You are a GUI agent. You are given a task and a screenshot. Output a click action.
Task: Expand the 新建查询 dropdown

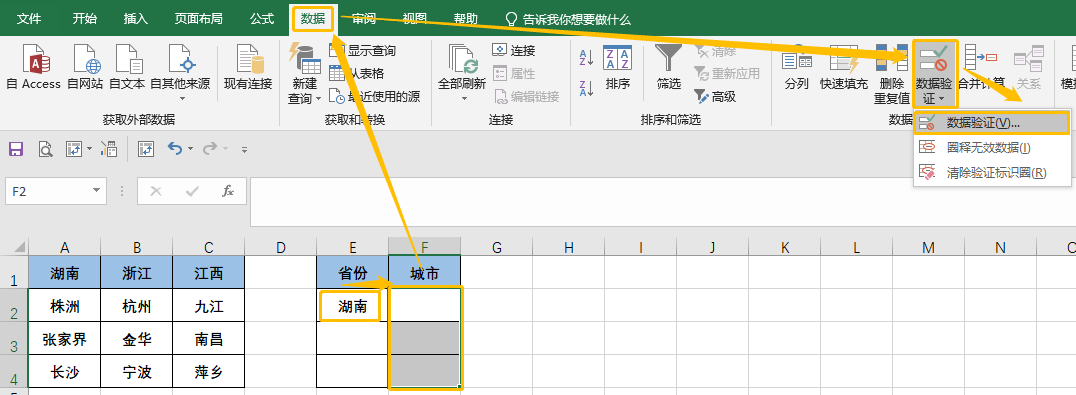pyautogui.click(x=318, y=99)
